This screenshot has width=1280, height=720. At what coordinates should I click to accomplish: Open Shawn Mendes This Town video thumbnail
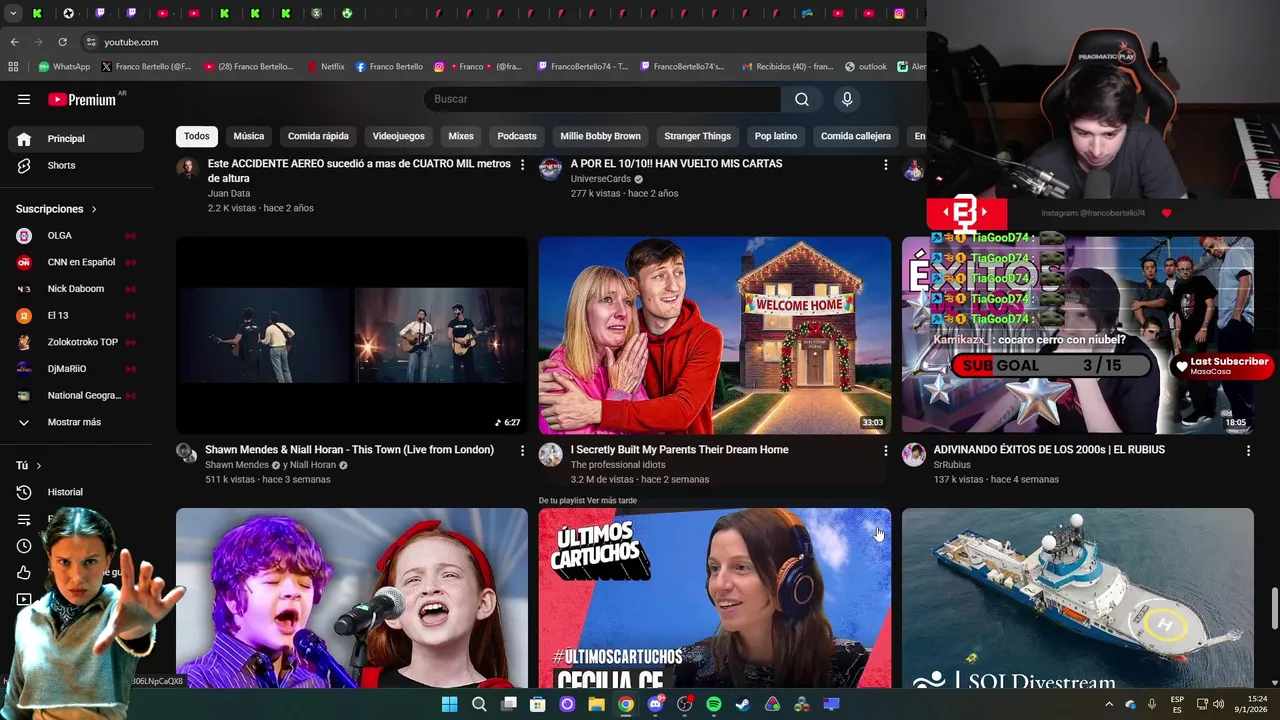click(x=352, y=335)
